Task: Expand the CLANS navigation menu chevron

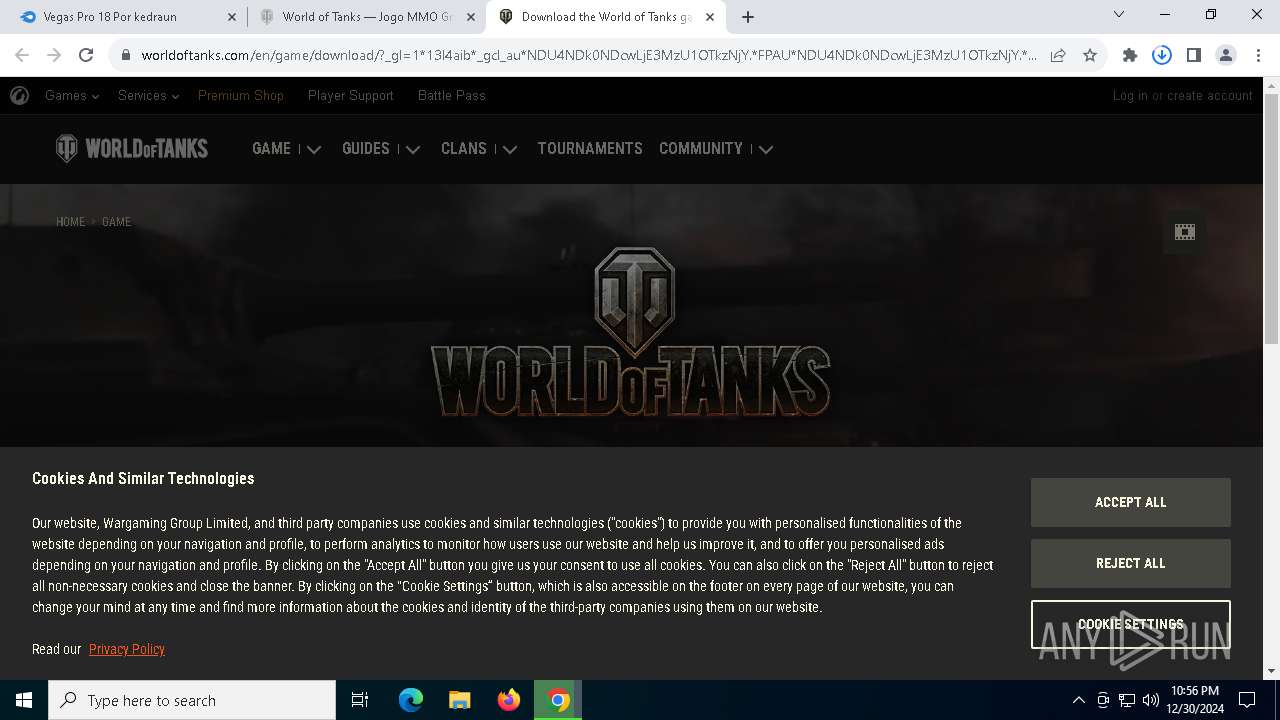Action: [510, 149]
